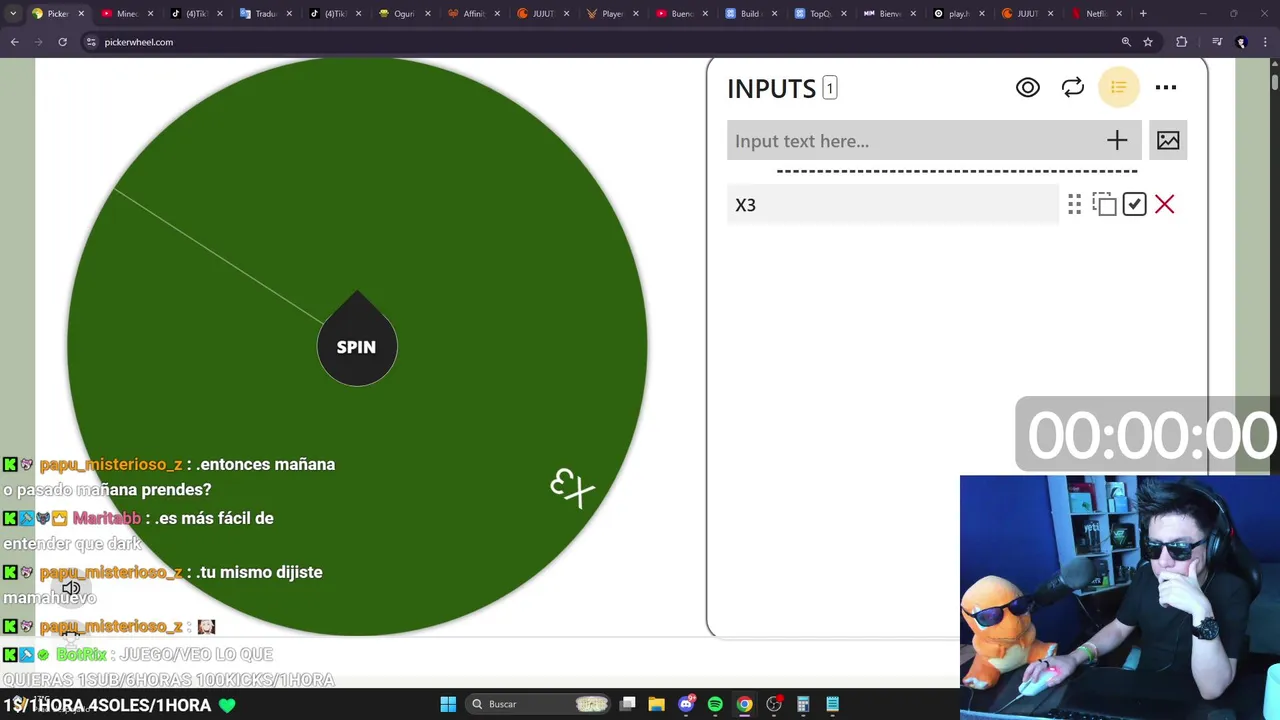Bookmark this page with the star icon
Screen dimensions: 1280x720
(1148, 42)
